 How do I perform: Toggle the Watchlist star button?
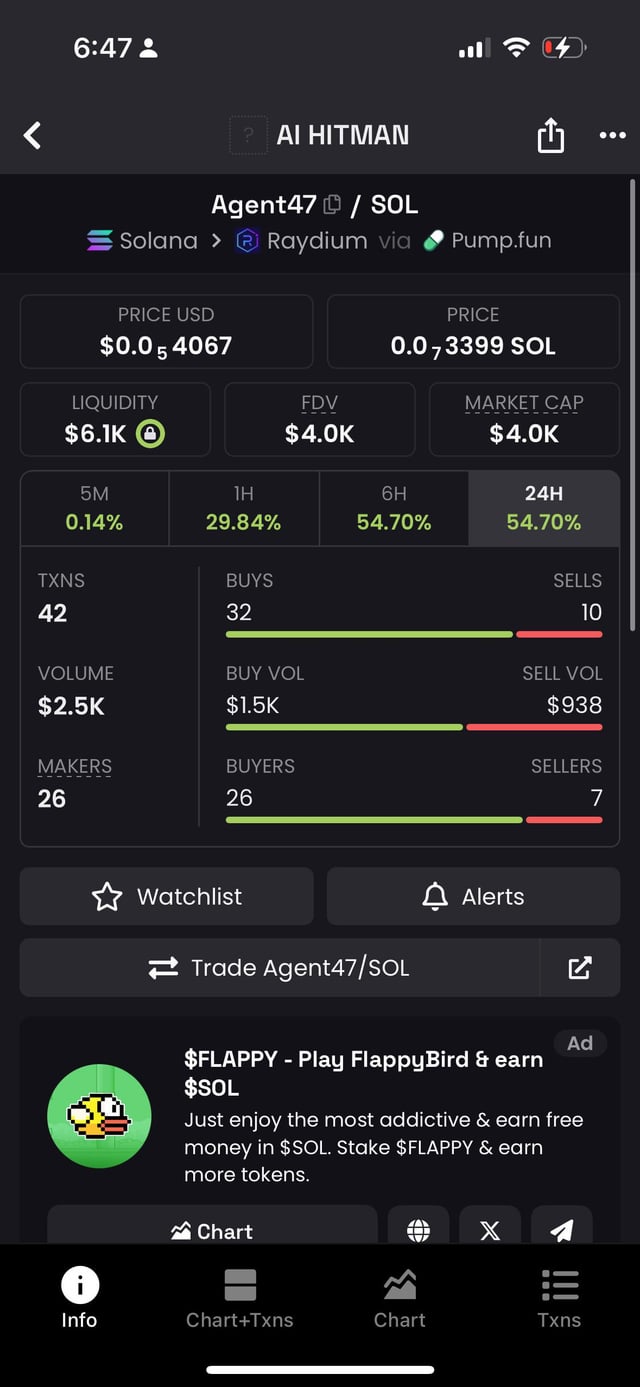[166, 896]
